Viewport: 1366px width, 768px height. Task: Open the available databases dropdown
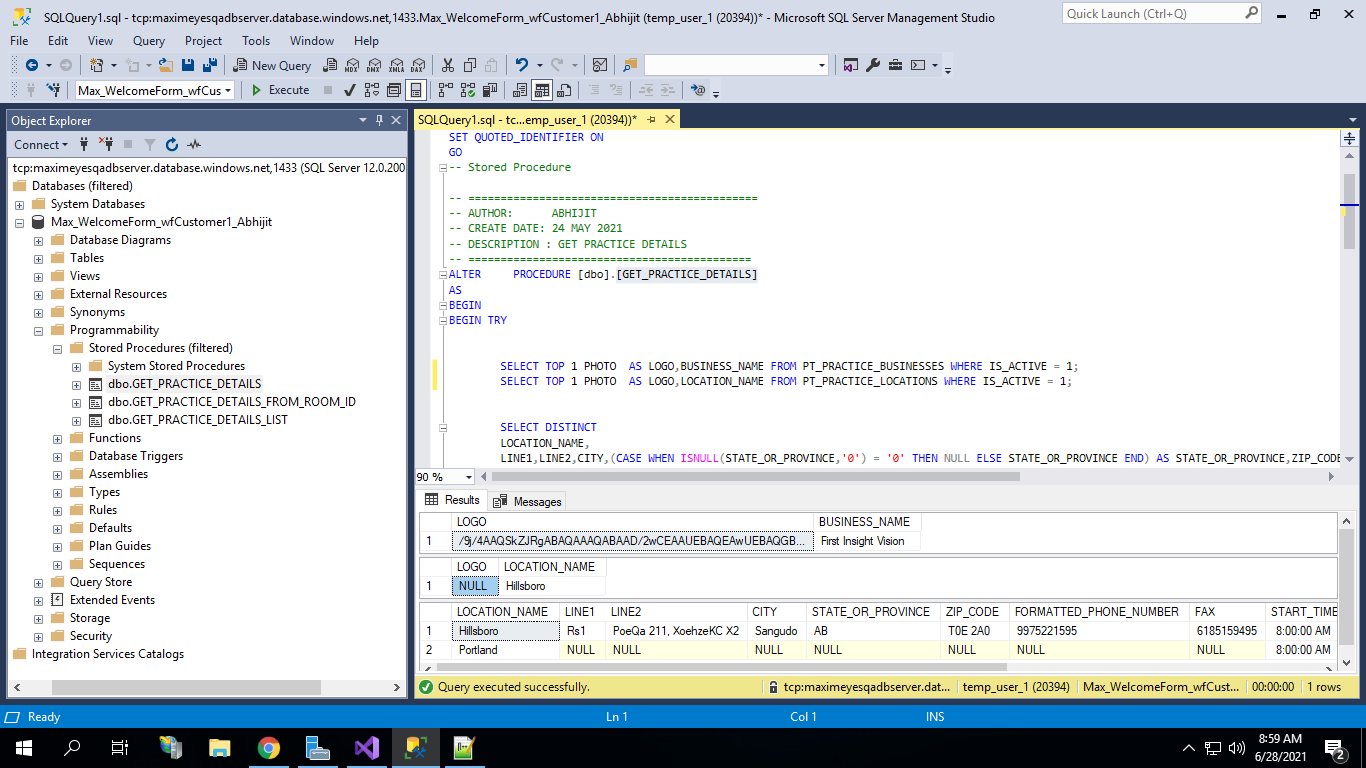228,90
